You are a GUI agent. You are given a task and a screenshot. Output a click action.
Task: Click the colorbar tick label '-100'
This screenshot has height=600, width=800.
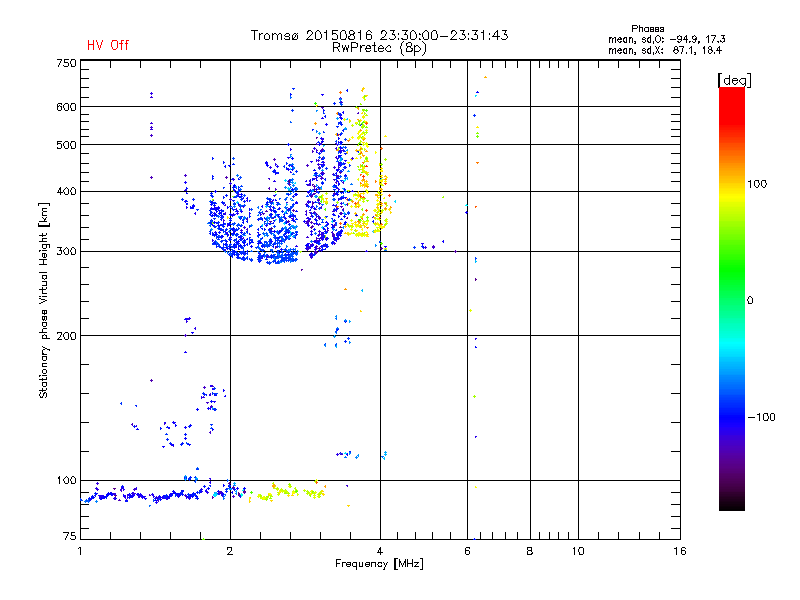(761, 417)
